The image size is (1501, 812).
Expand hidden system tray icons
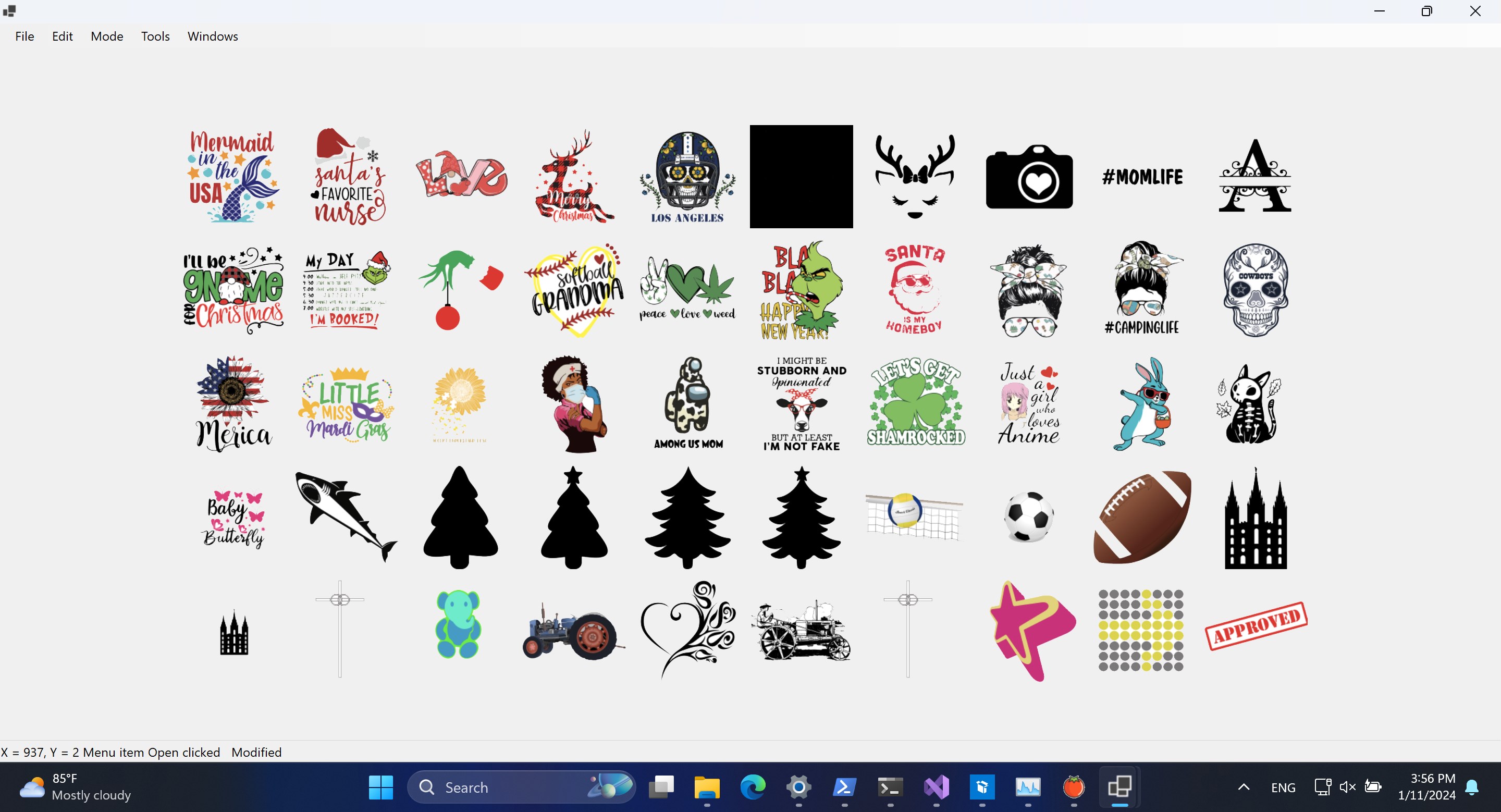coord(1243,787)
